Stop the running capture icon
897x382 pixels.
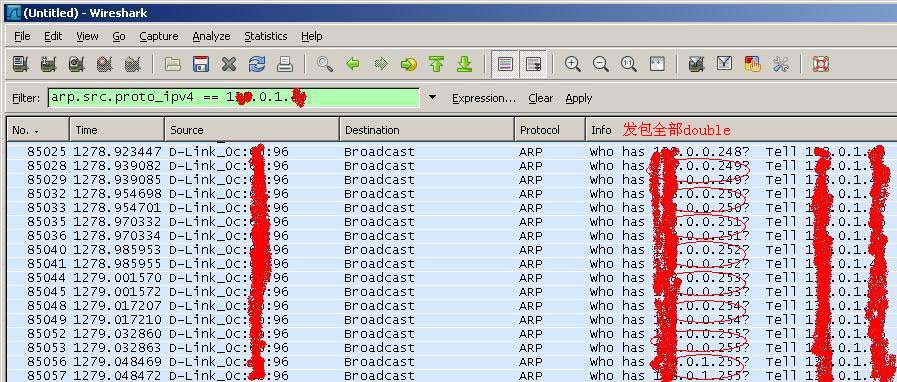(x=105, y=64)
